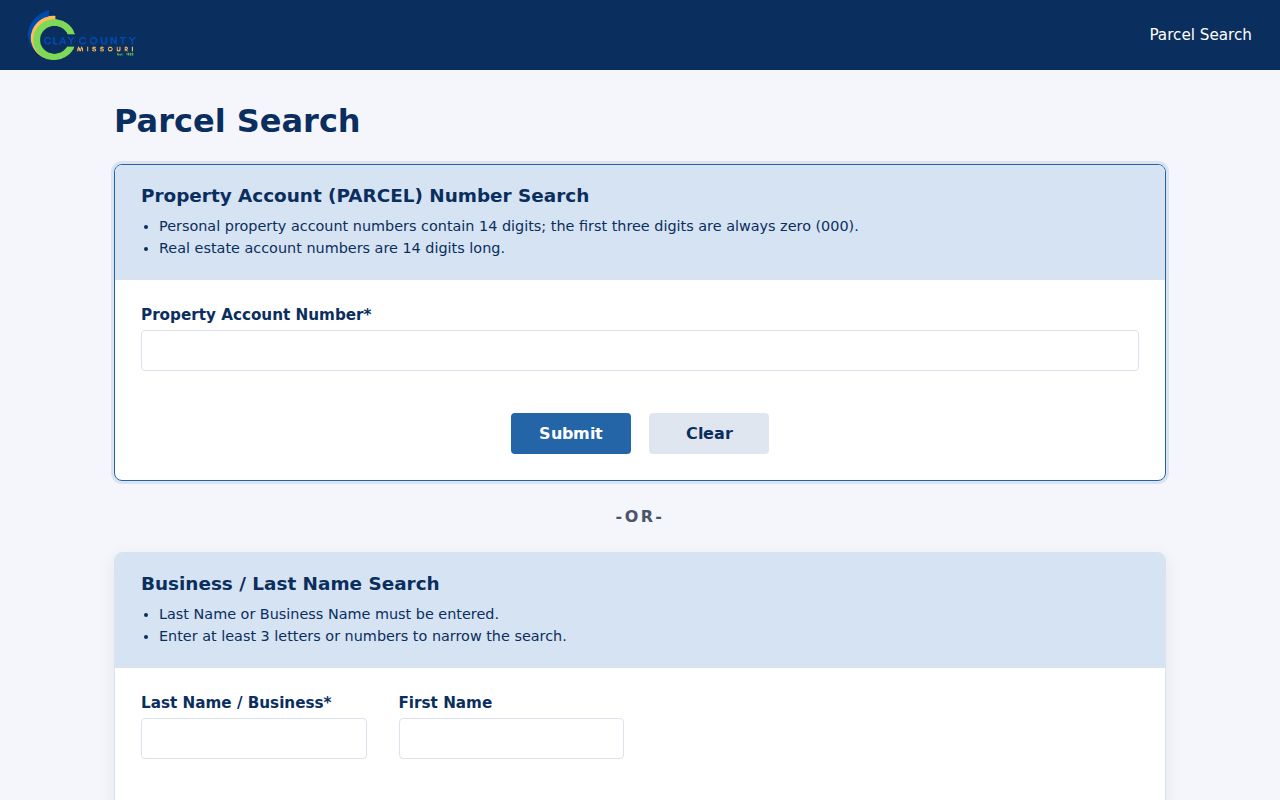This screenshot has height=800, width=1280.
Task: Click the Business / Last Name Search heading
Action: tap(290, 584)
